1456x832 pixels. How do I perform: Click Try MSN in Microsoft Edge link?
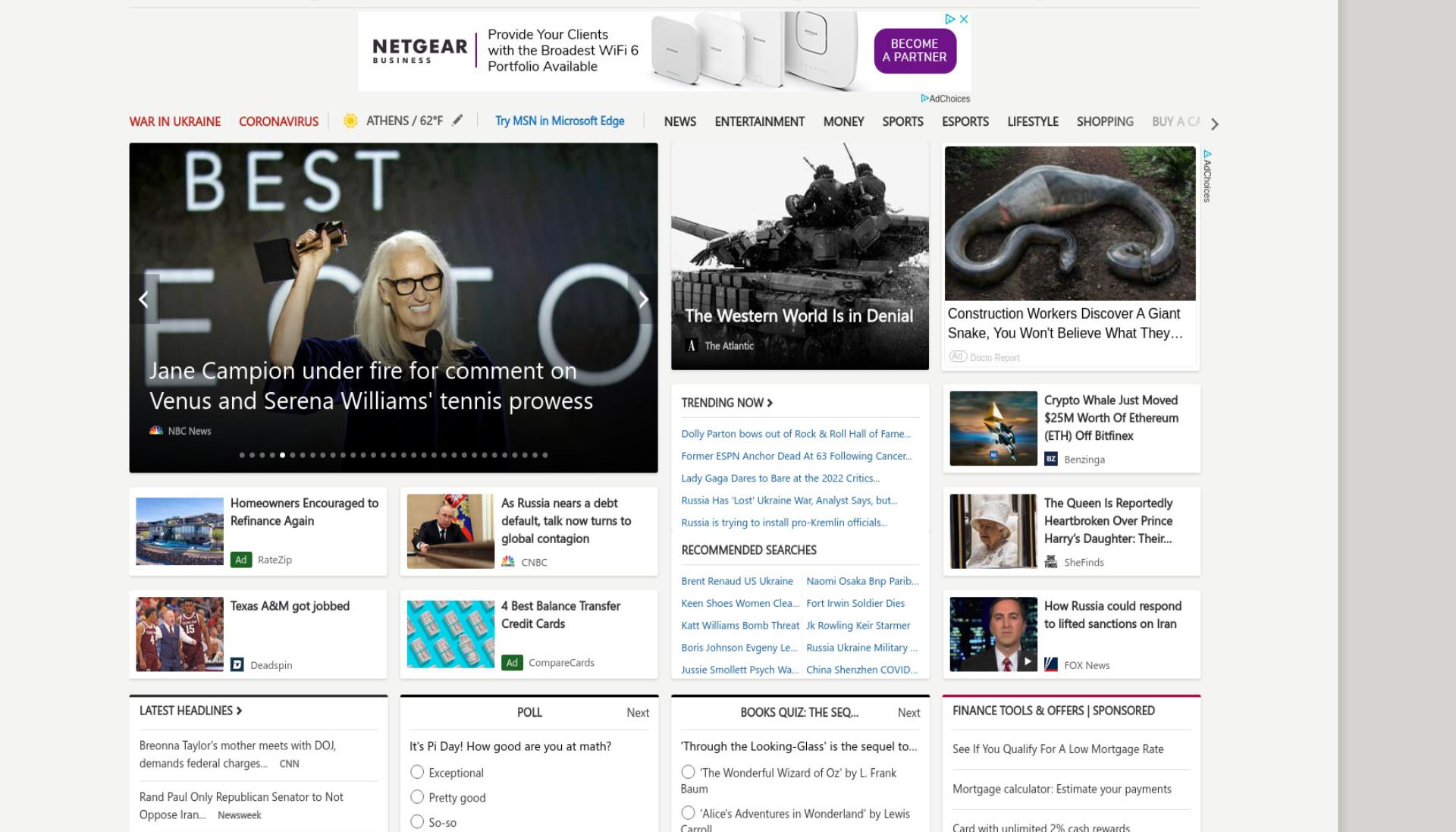click(x=560, y=121)
